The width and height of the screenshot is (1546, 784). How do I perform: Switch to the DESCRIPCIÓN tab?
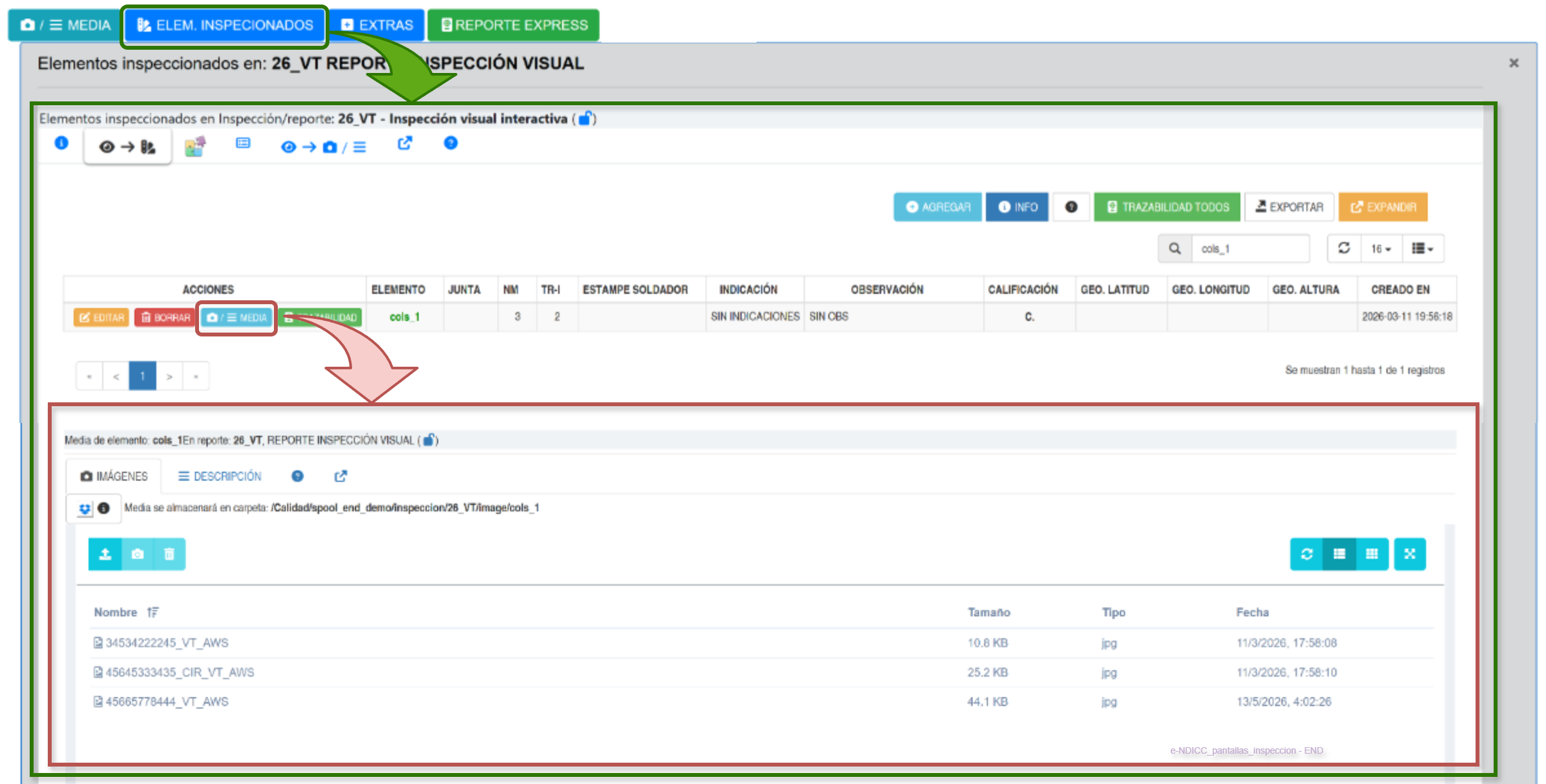(220, 476)
